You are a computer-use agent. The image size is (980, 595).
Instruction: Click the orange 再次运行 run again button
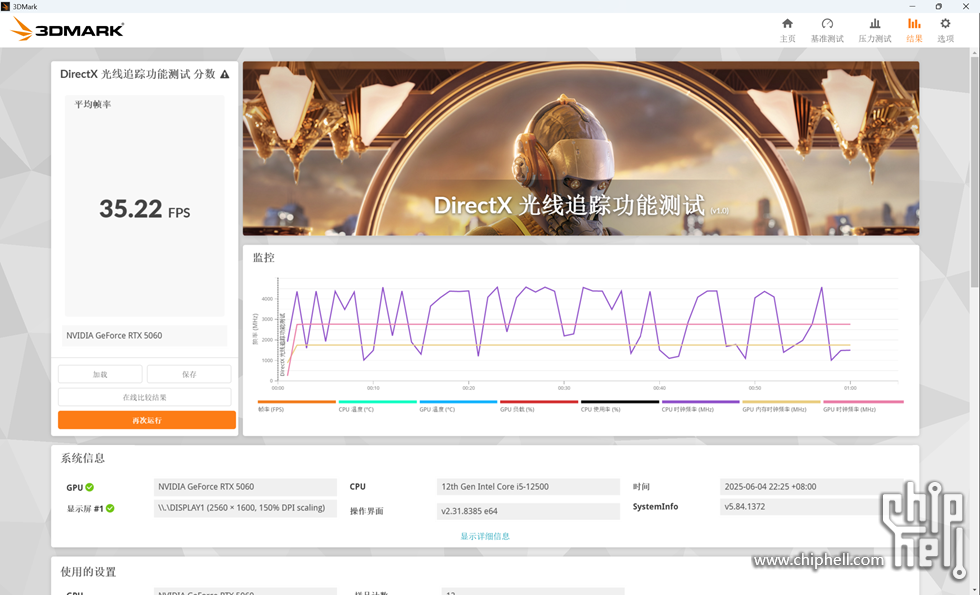147,420
